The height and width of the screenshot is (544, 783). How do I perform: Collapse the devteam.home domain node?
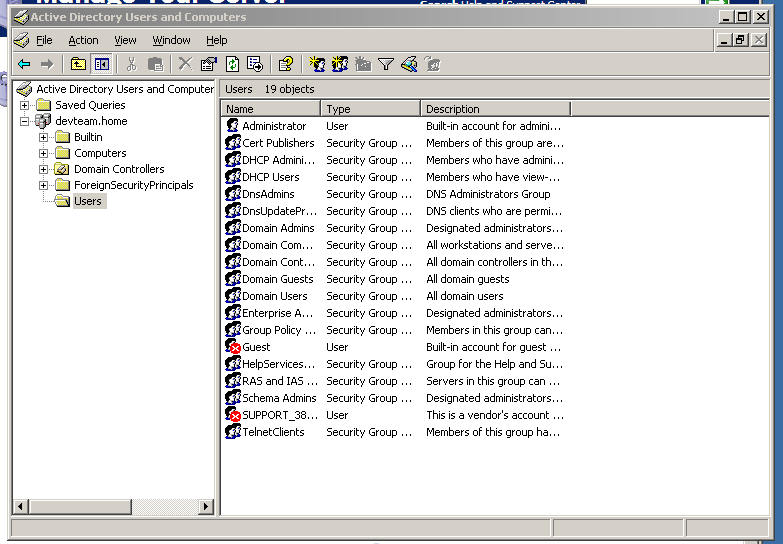tap(25, 121)
